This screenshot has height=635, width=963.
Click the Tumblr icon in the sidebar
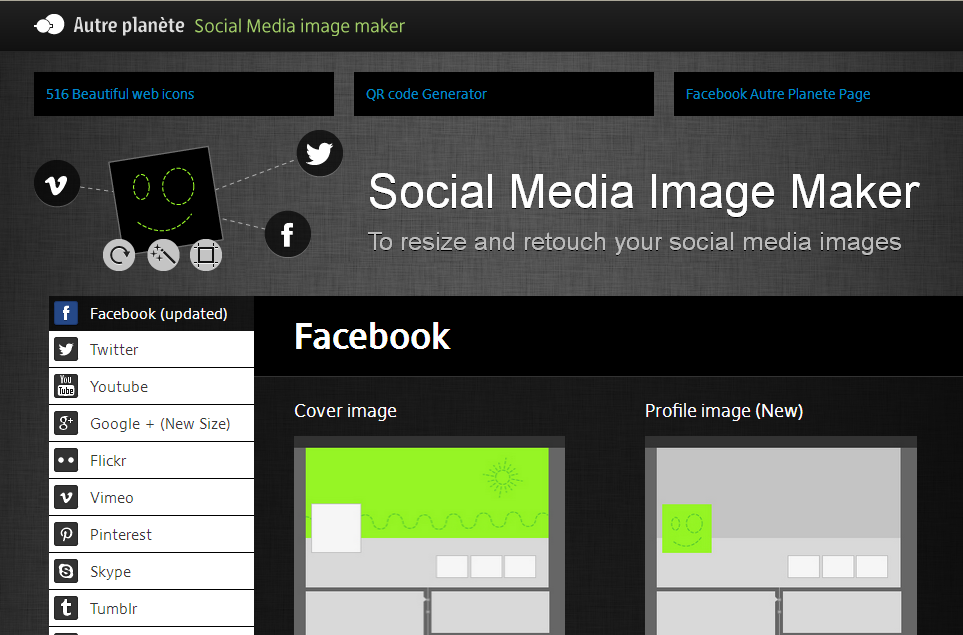pyautogui.click(x=66, y=608)
